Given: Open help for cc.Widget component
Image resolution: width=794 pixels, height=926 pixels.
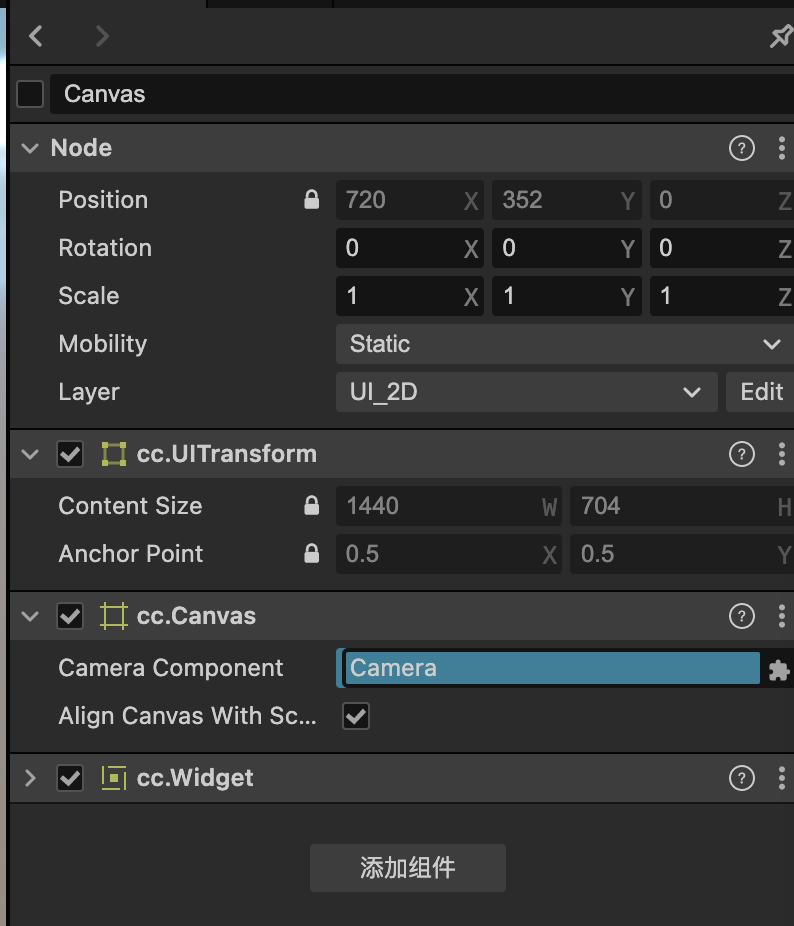Looking at the screenshot, I should pos(741,779).
